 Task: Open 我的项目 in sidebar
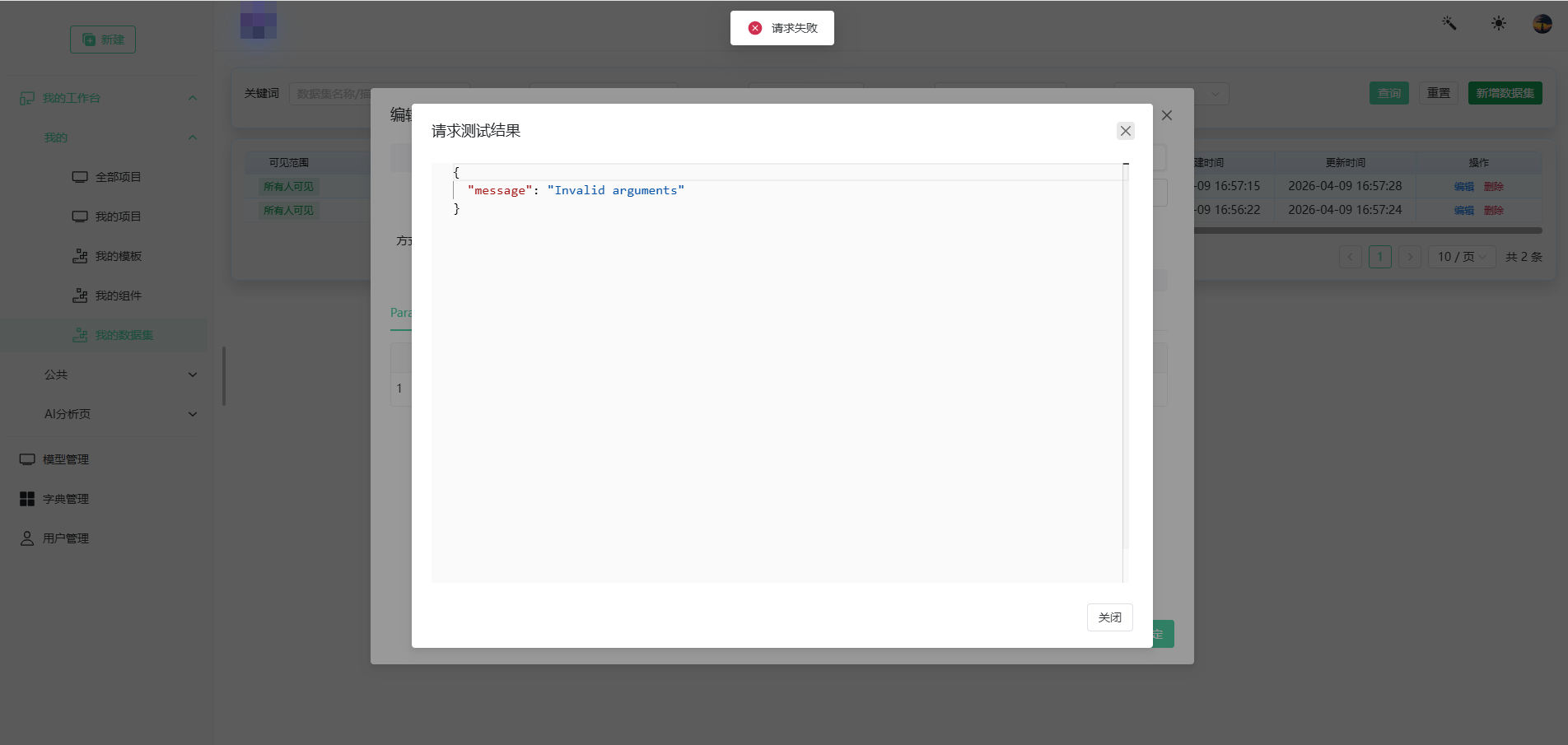point(107,217)
